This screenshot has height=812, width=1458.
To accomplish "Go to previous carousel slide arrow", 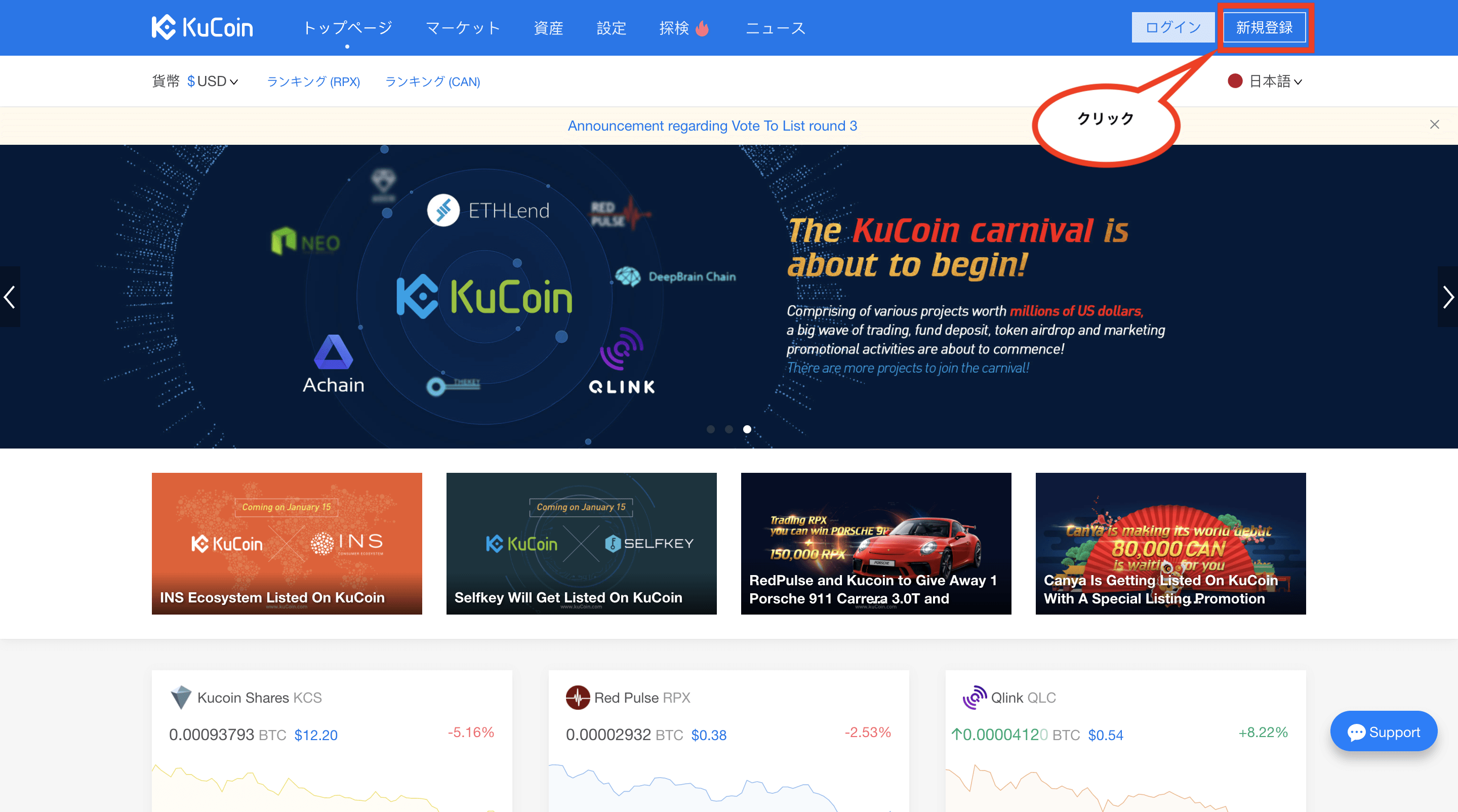I will coord(10,297).
